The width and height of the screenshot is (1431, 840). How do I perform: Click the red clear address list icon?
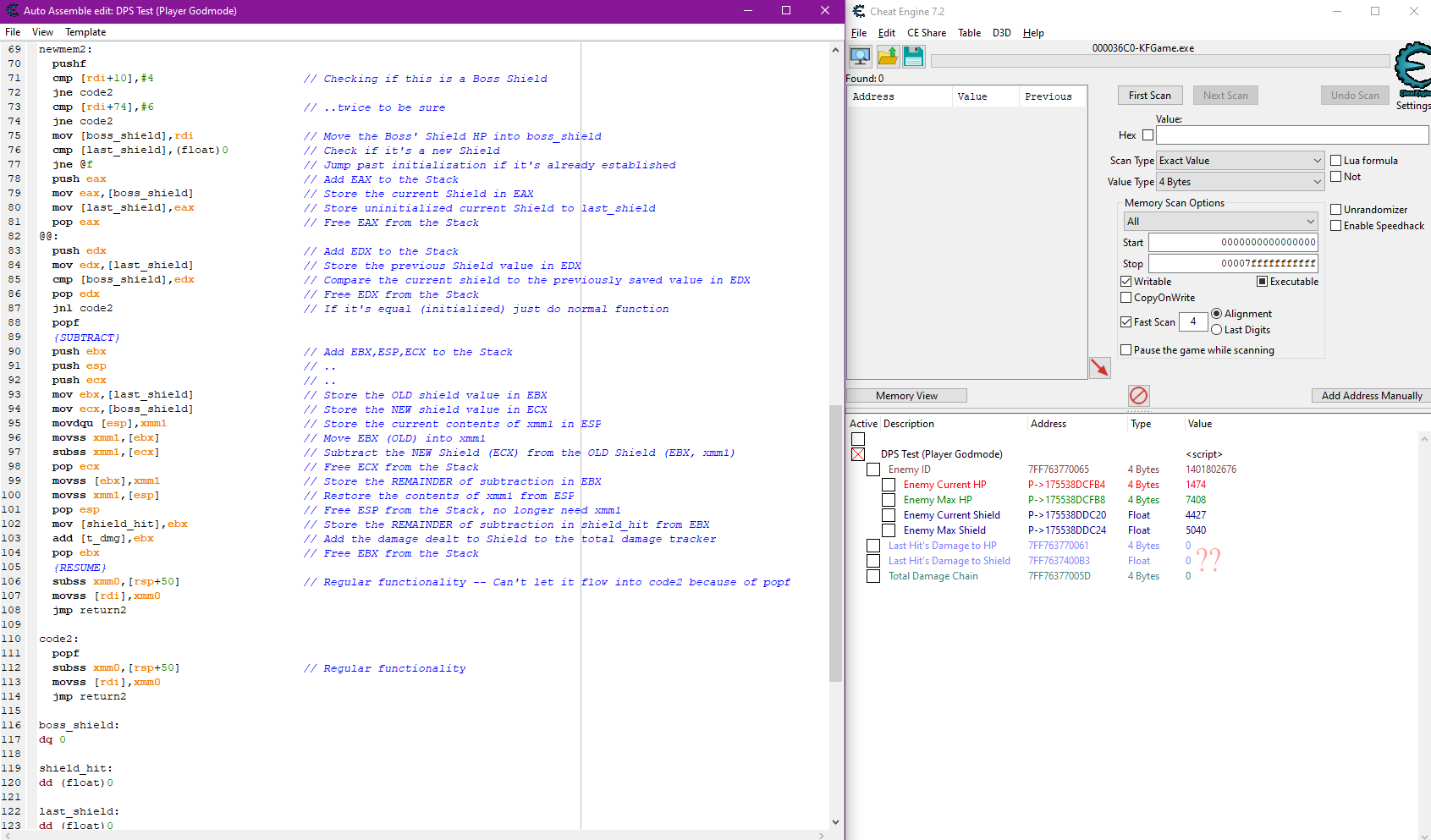tap(1139, 395)
